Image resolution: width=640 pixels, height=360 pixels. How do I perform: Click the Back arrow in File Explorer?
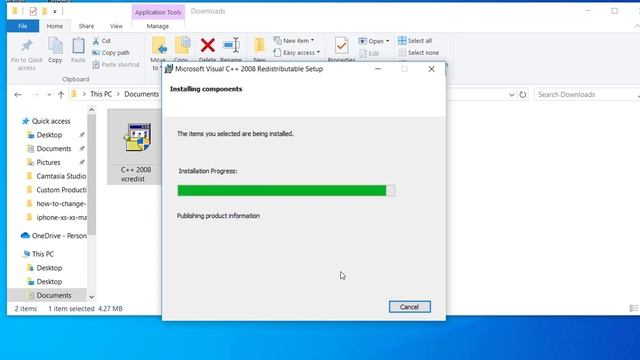[x=18, y=95]
